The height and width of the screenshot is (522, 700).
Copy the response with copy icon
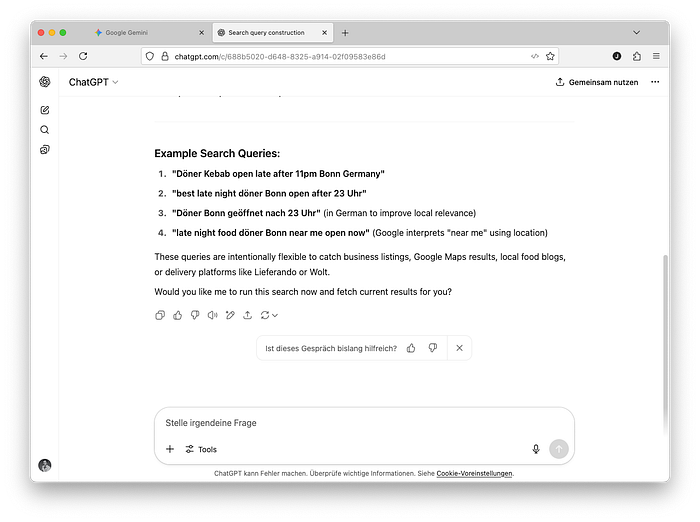(160, 315)
